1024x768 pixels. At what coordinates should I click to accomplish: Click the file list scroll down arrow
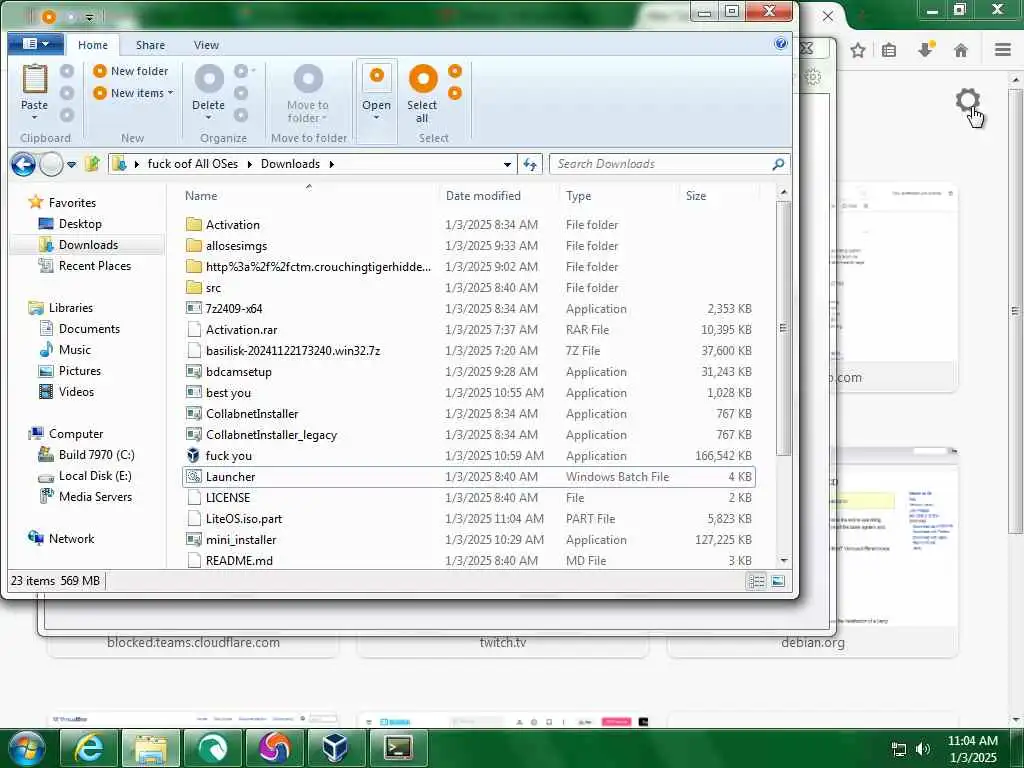(x=783, y=560)
